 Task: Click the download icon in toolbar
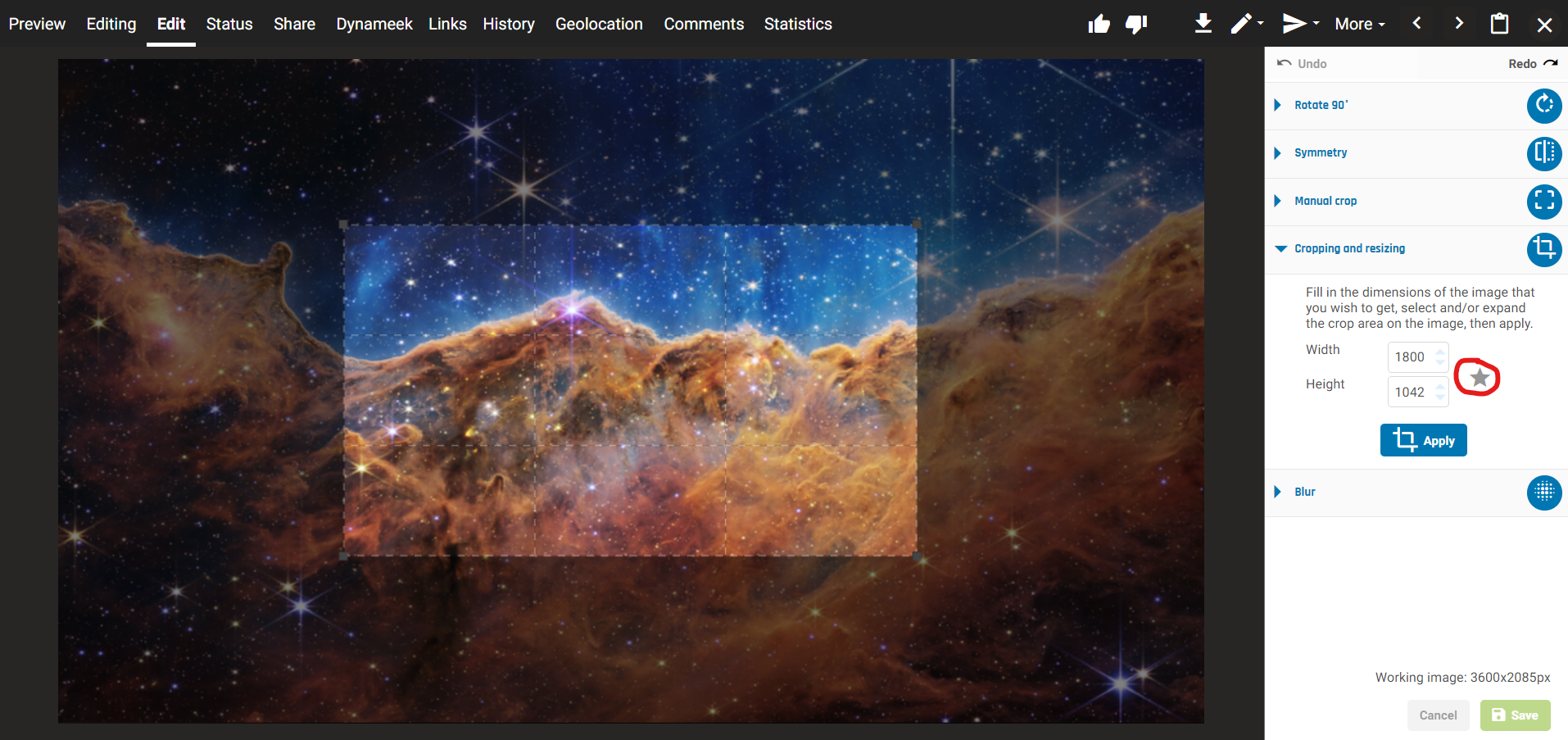coord(1203,24)
